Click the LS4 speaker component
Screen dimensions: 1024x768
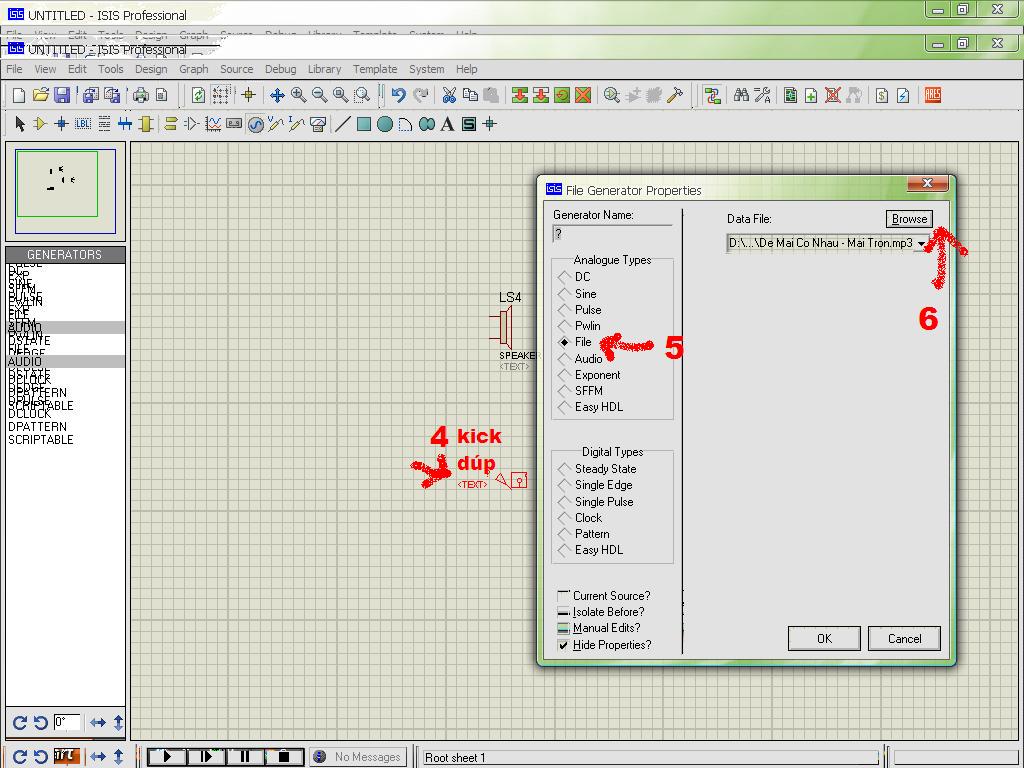502,328
